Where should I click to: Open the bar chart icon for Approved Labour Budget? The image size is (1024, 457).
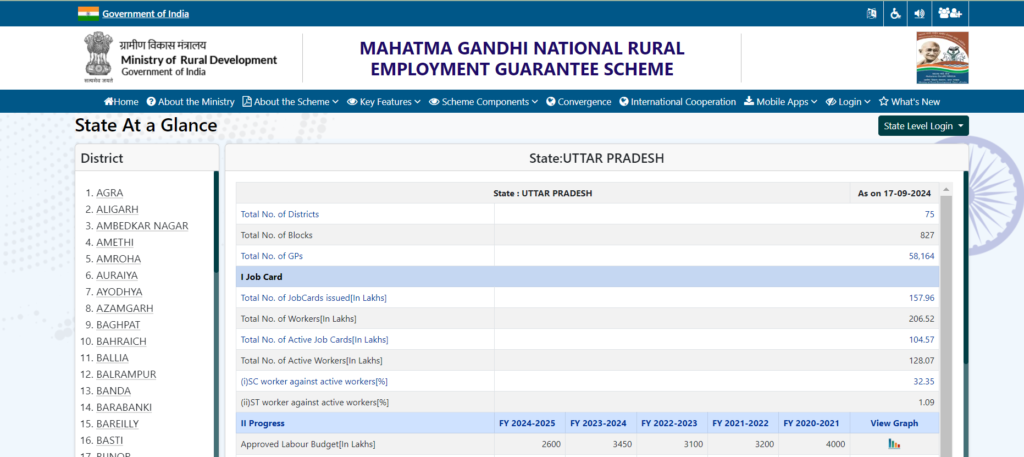pos(894,444)
